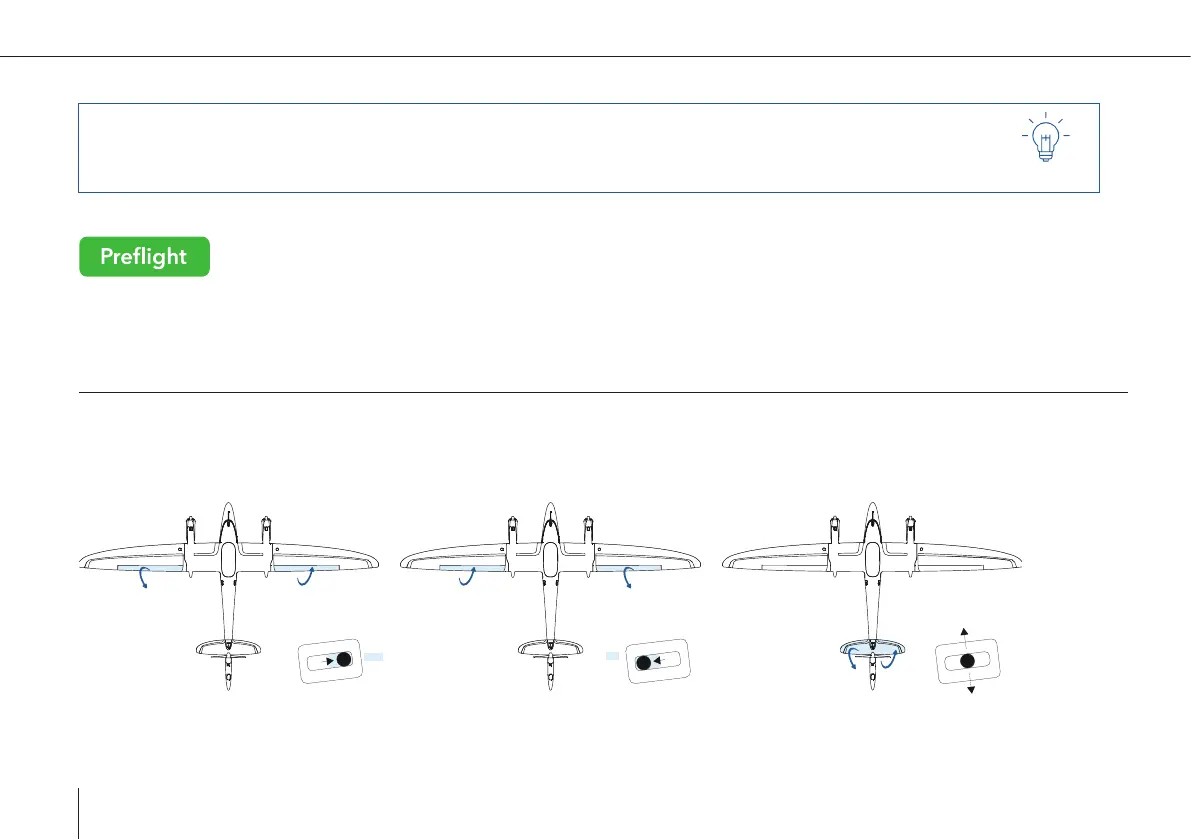Click the first aircraft top-view illustration
The image size is (1191, 839).
click(x=229, y=596)
